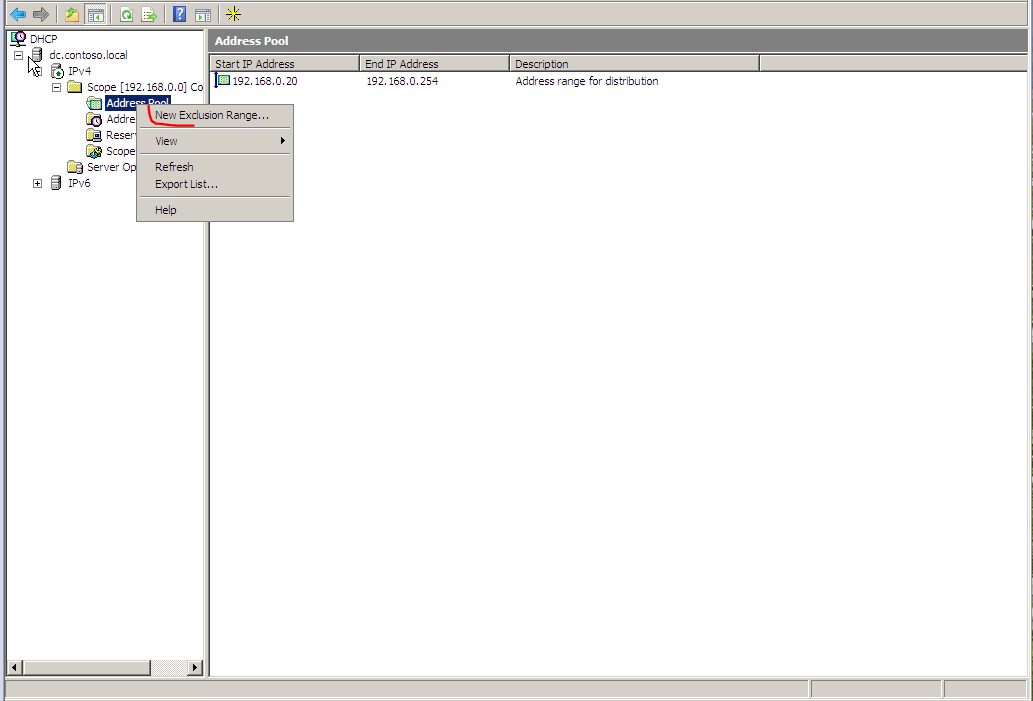Sort by the End IP Address column header

pos(435,64)
